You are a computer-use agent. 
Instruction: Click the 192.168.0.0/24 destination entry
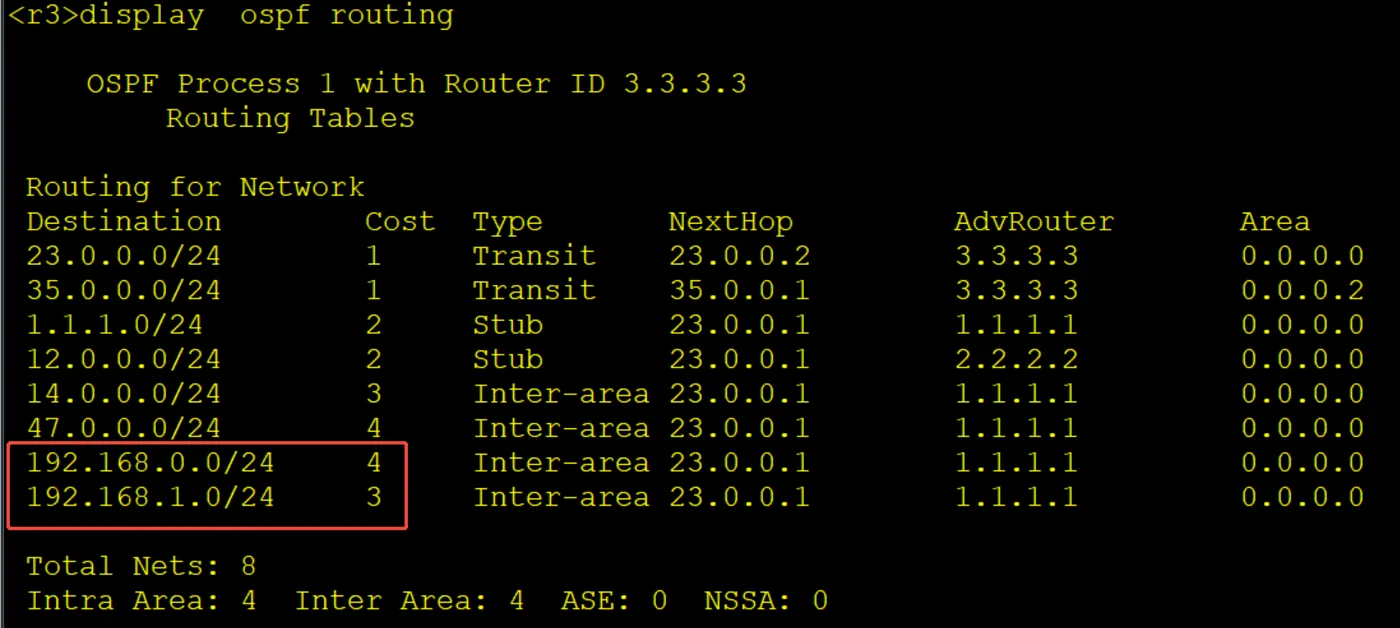pos(150,463)
